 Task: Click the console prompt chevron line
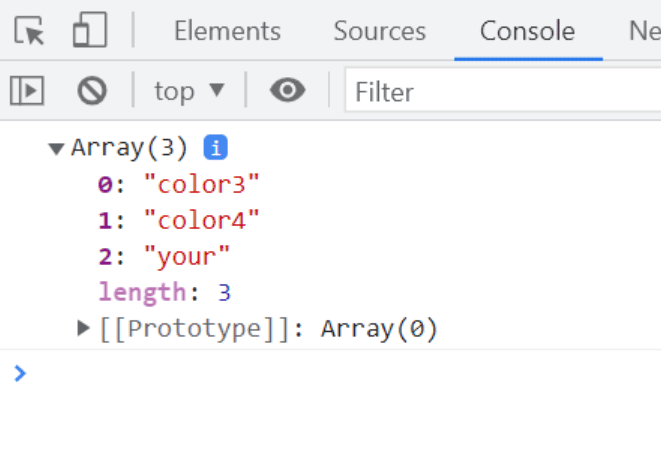[x=330, y=374]
